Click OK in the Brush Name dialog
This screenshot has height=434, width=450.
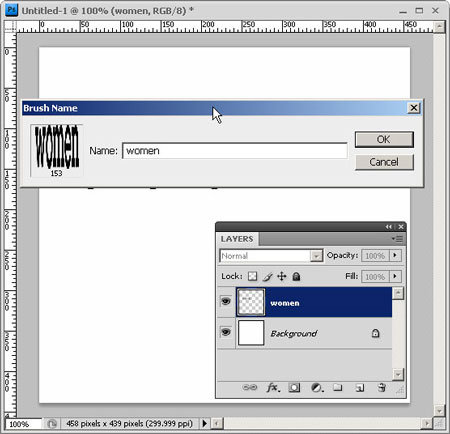click(384, 139)
